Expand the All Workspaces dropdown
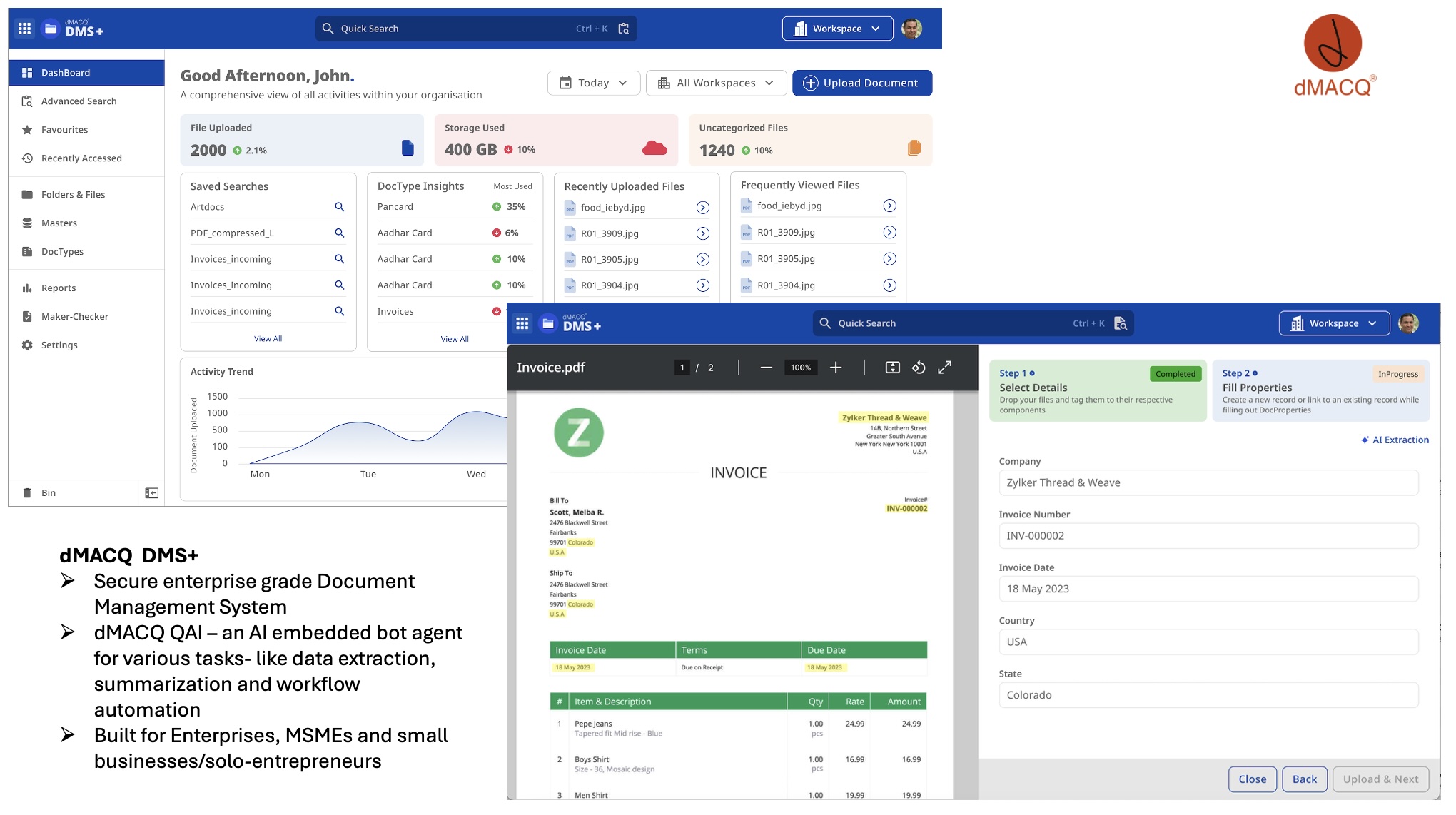This screenshot has width=1456, height=815. point(716,83)
